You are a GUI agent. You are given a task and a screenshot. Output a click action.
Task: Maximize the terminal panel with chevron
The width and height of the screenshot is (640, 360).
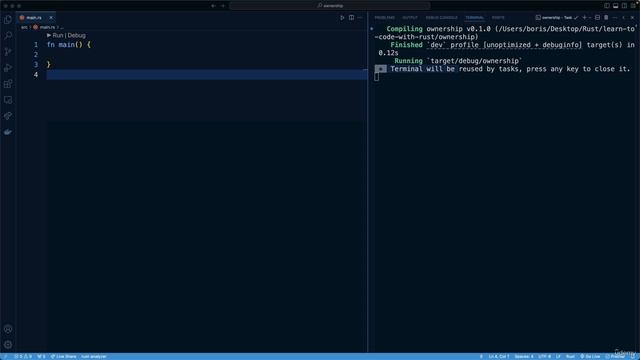coord(623,18)
